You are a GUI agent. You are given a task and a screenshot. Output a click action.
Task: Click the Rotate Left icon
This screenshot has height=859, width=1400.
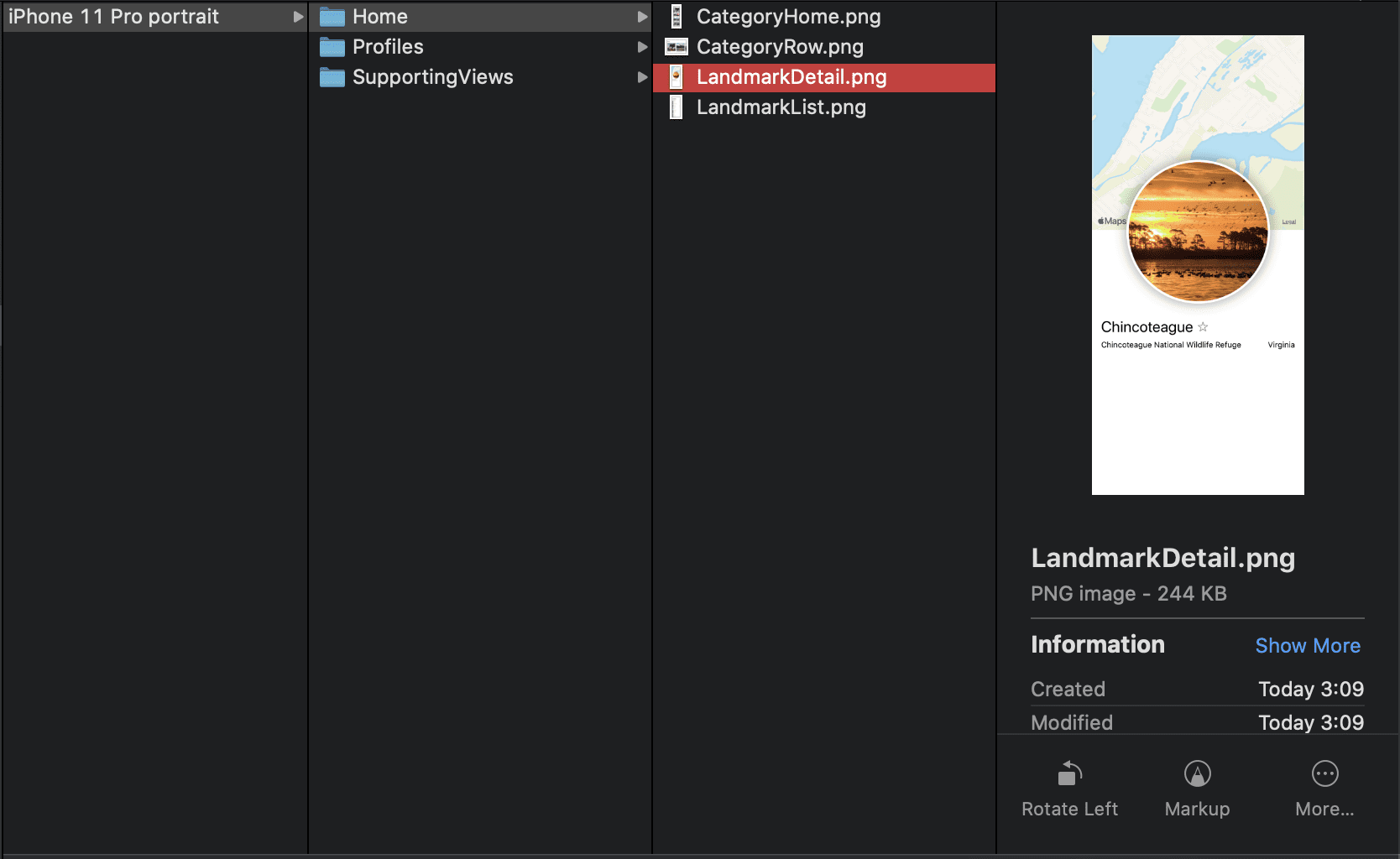1069,773
